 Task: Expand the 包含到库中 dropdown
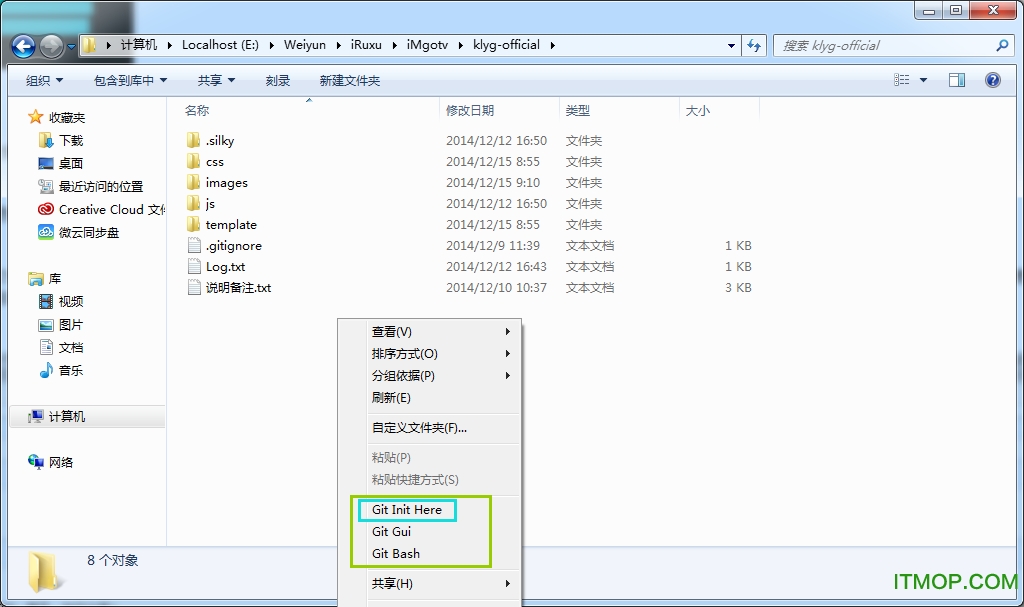130,80
